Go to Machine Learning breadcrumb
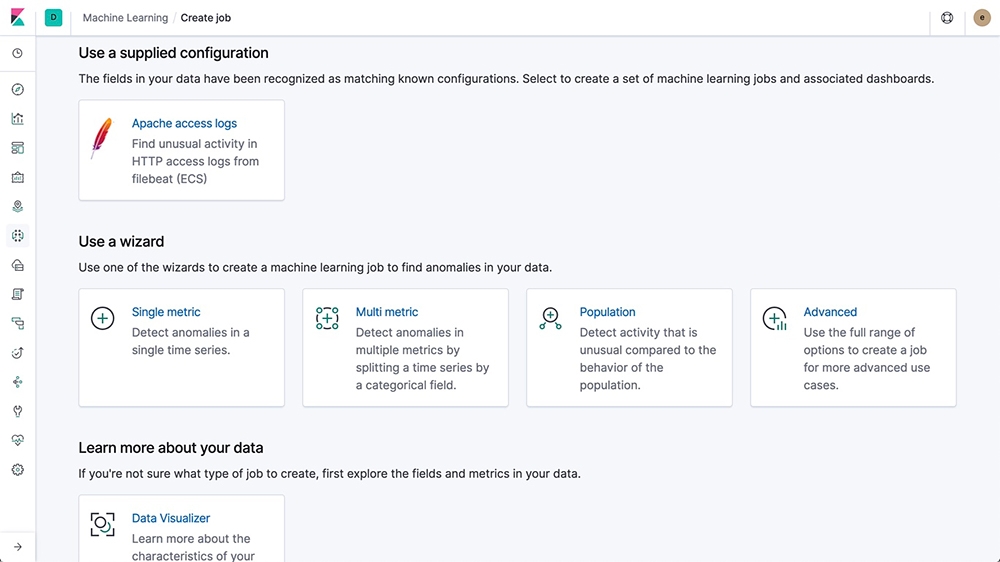The image size is (1000, 562). [124, 18]
